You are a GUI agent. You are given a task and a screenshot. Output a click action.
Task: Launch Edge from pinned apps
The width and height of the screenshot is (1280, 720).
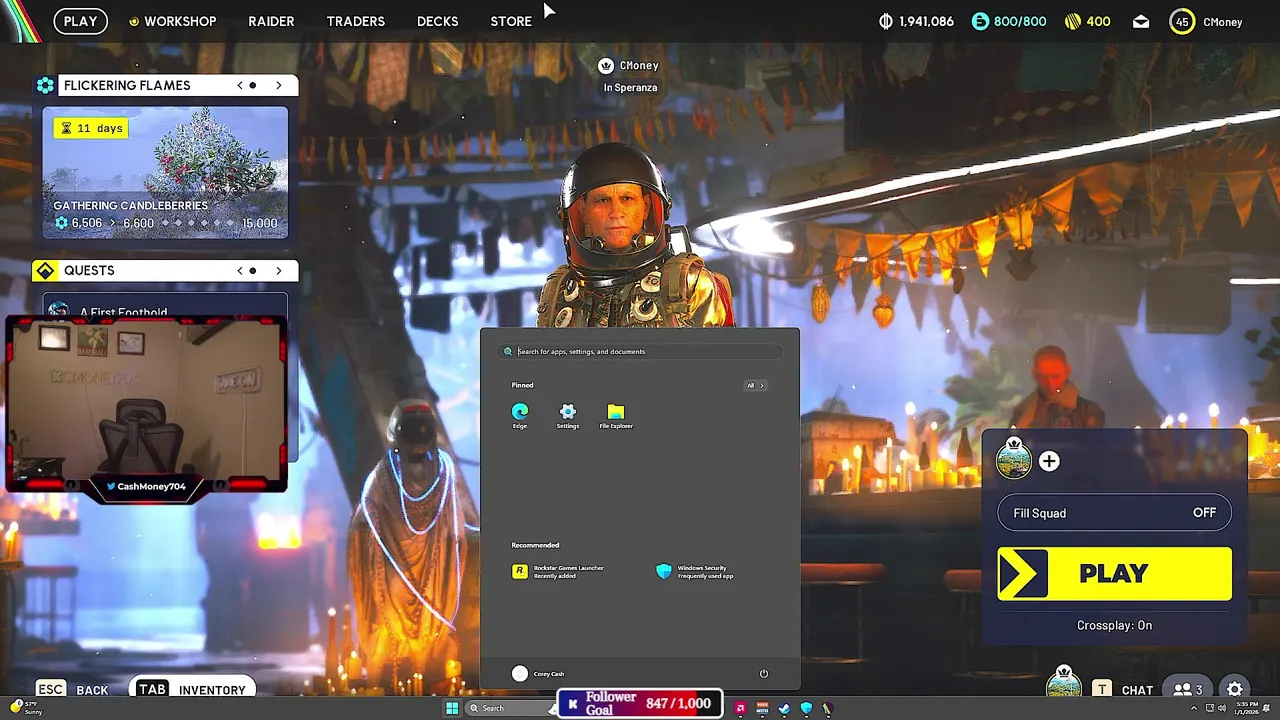tap(520, 416)
